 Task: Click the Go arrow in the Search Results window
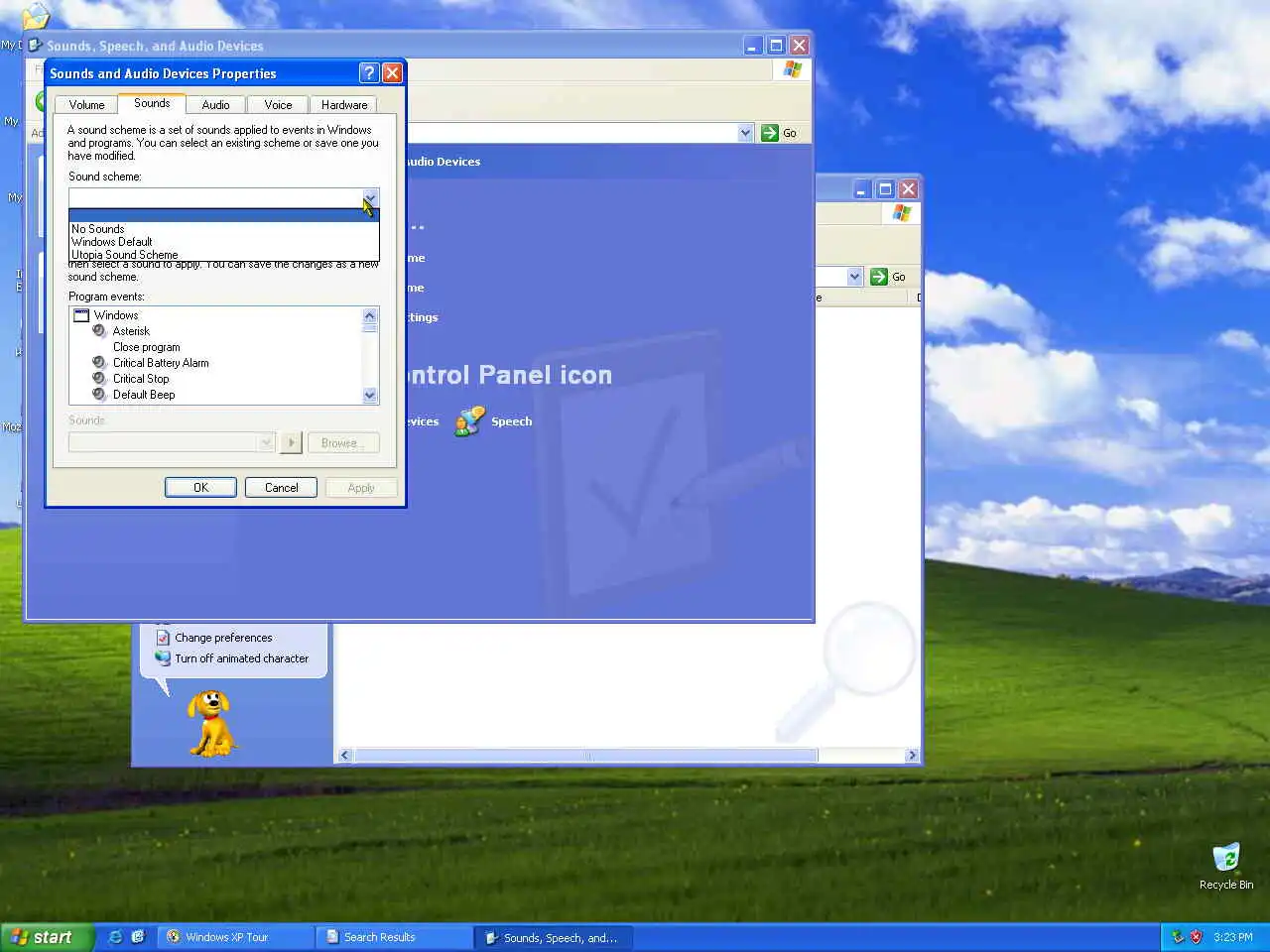[879, 277]
